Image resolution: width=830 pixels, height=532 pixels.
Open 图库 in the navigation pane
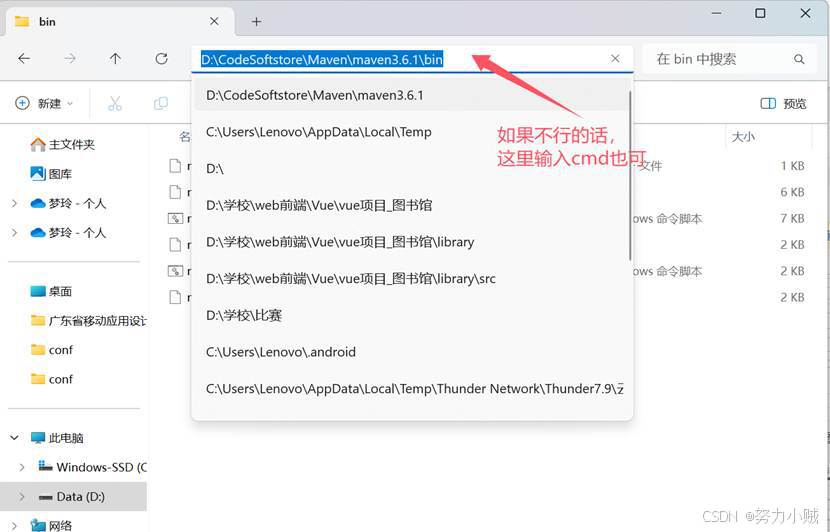tap(60, 174)
